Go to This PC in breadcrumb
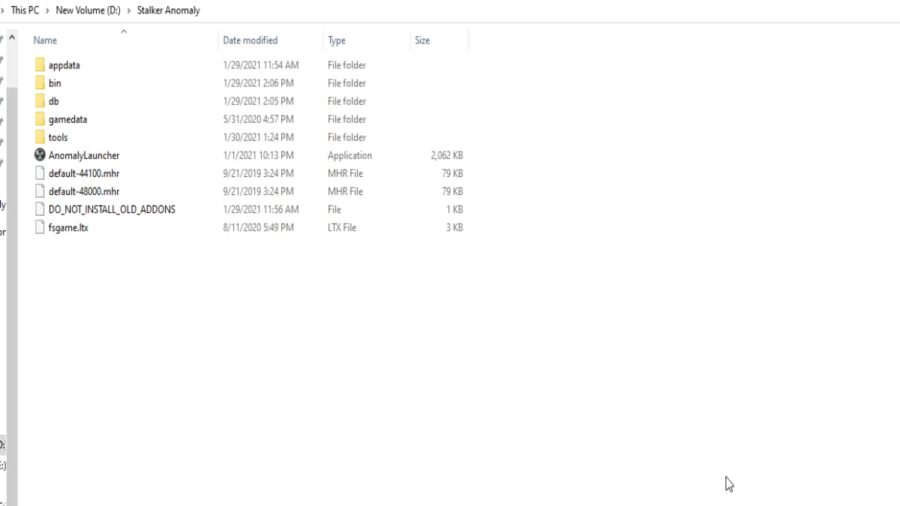 (25, 10)
